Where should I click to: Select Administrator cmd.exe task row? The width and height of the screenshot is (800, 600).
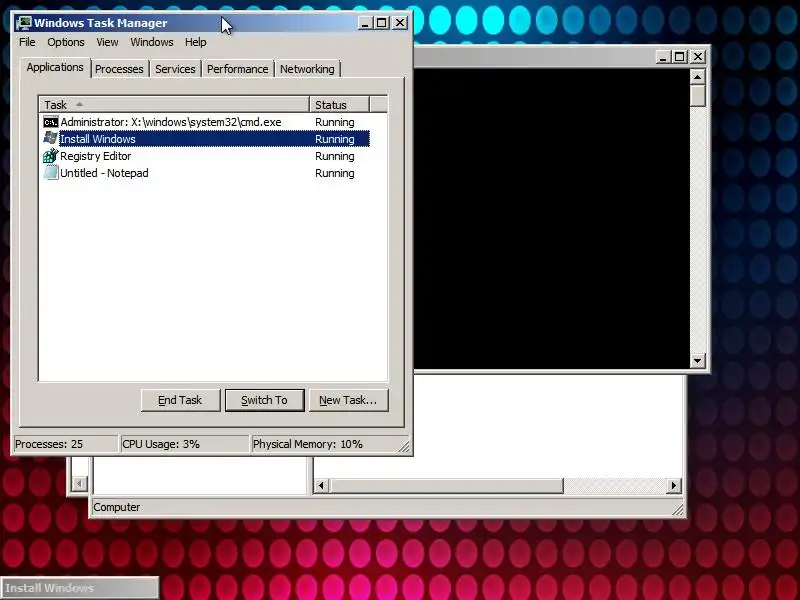coord(206,122)
